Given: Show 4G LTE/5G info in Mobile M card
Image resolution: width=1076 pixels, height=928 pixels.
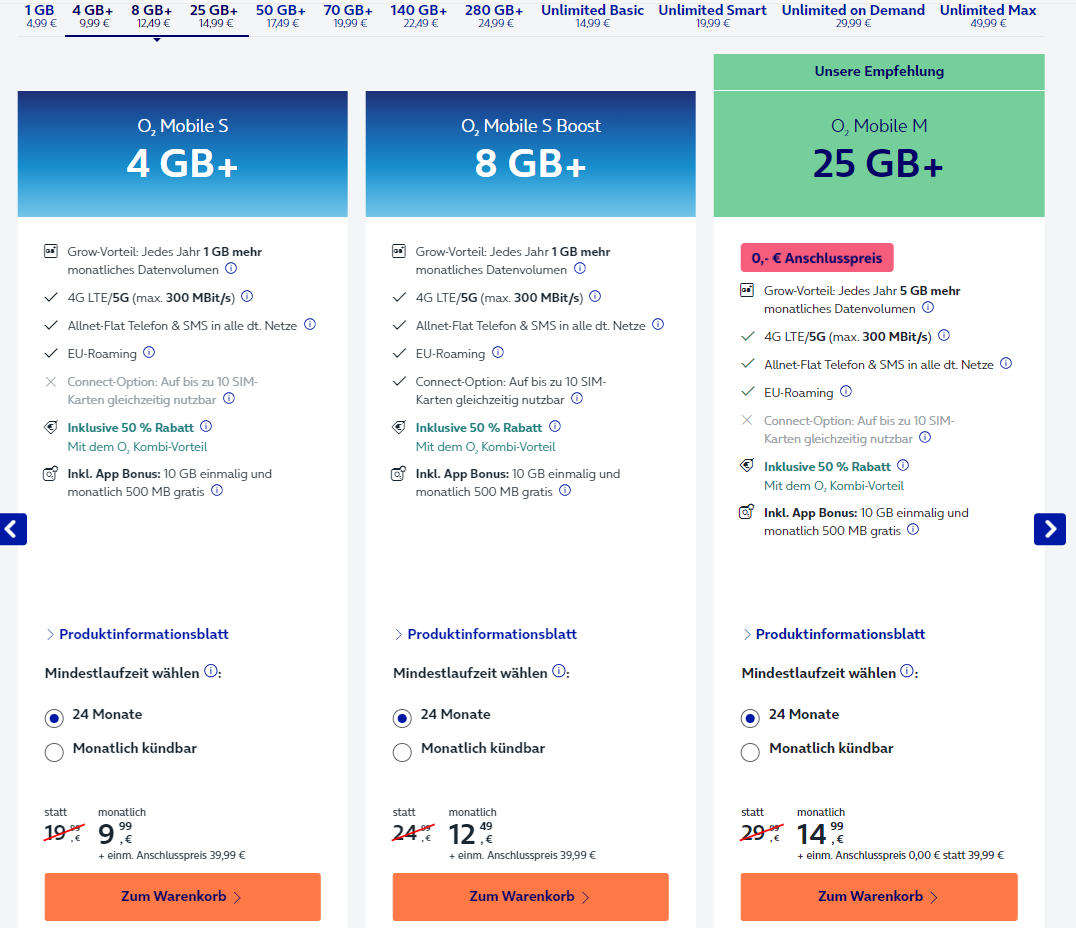Looking at the screenshot, I should click(x=944, y=335).
